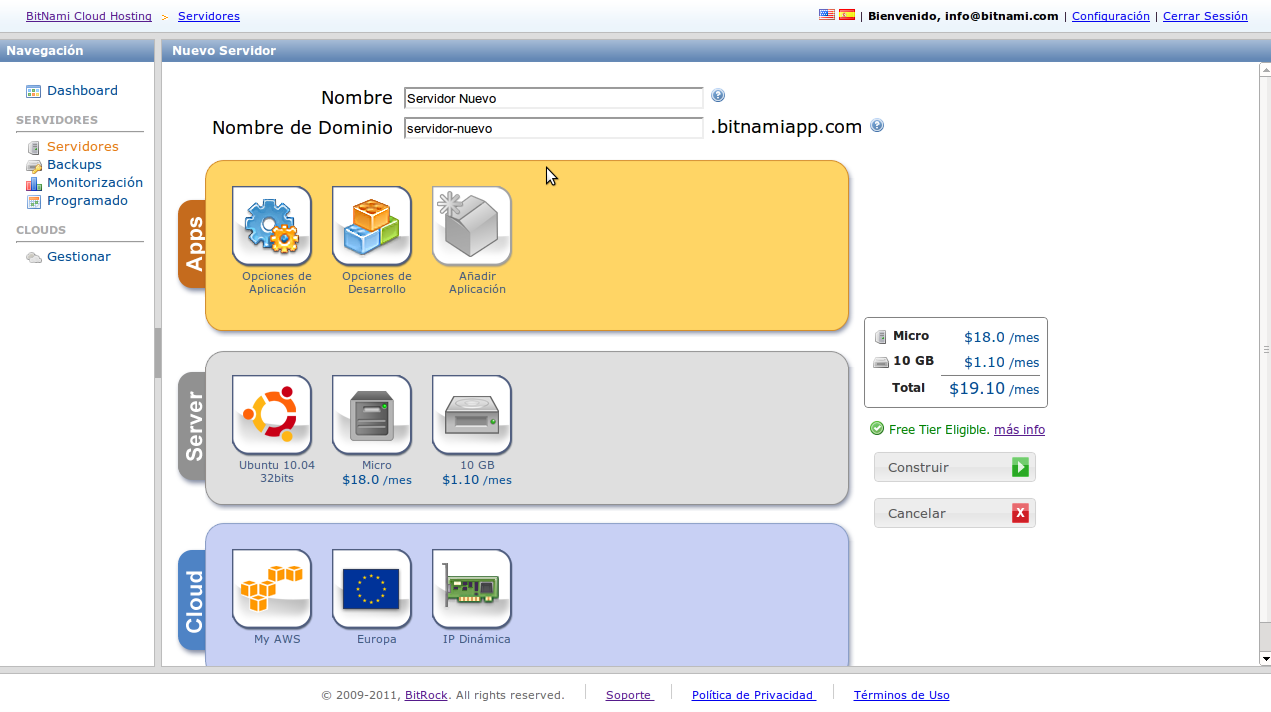This screenshot has height=712, width=1271.
Task: Click the Gestionar cloud icon
Action: tap(34, 257)
